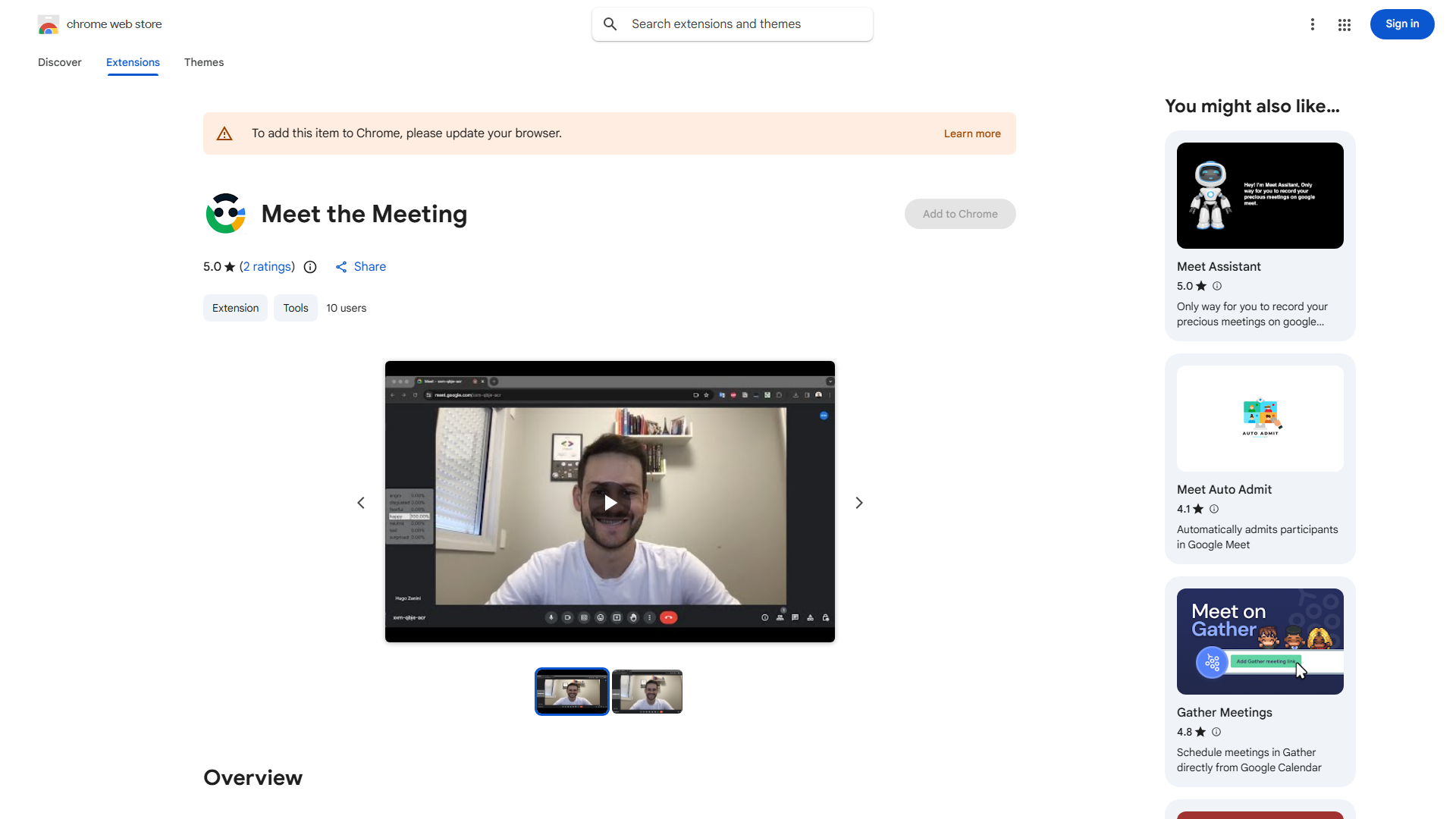Click the Sign in button

[x=1401, y=24]
